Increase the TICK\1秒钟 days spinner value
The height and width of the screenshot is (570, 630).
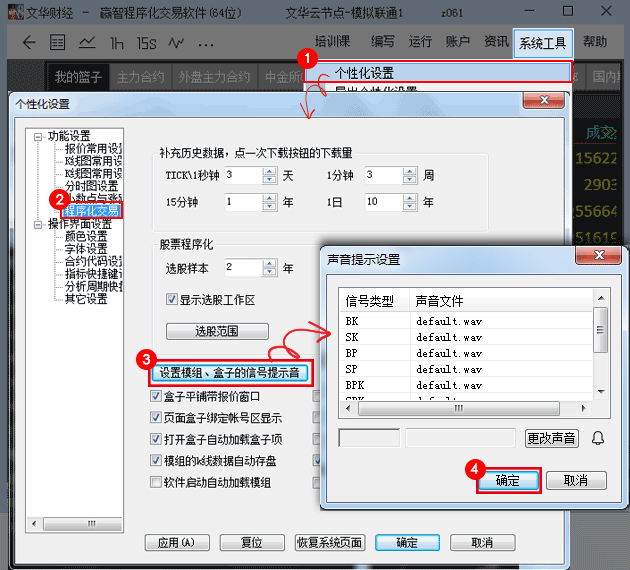coord(269,170)
